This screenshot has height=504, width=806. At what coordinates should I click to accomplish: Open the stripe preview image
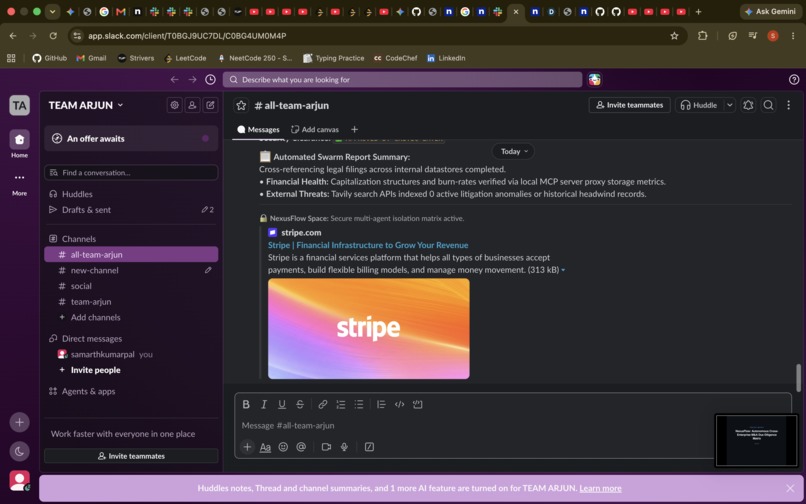pyautogui.click(x=369, y=329)
